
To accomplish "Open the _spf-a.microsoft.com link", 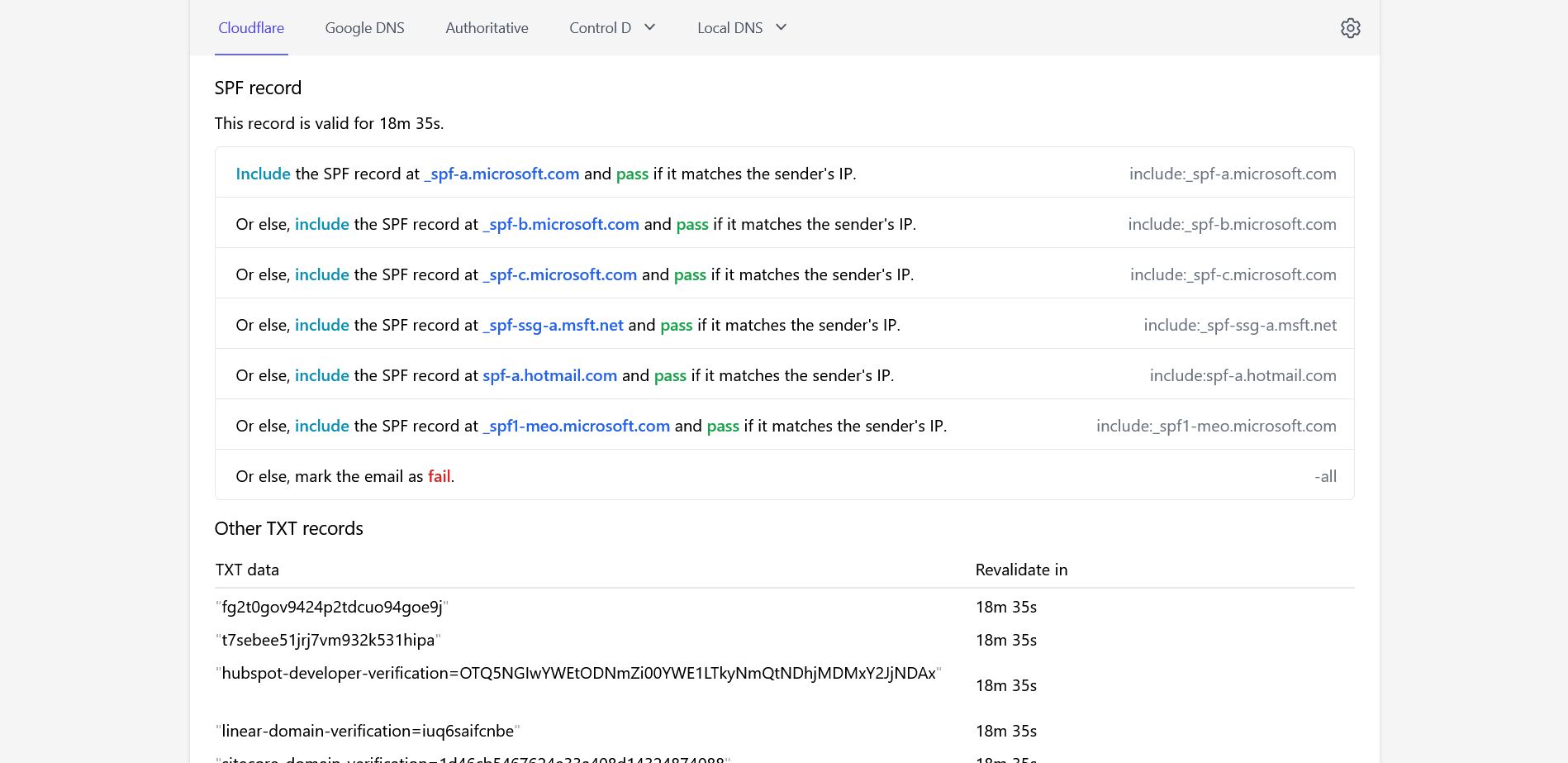I will 501,174.
